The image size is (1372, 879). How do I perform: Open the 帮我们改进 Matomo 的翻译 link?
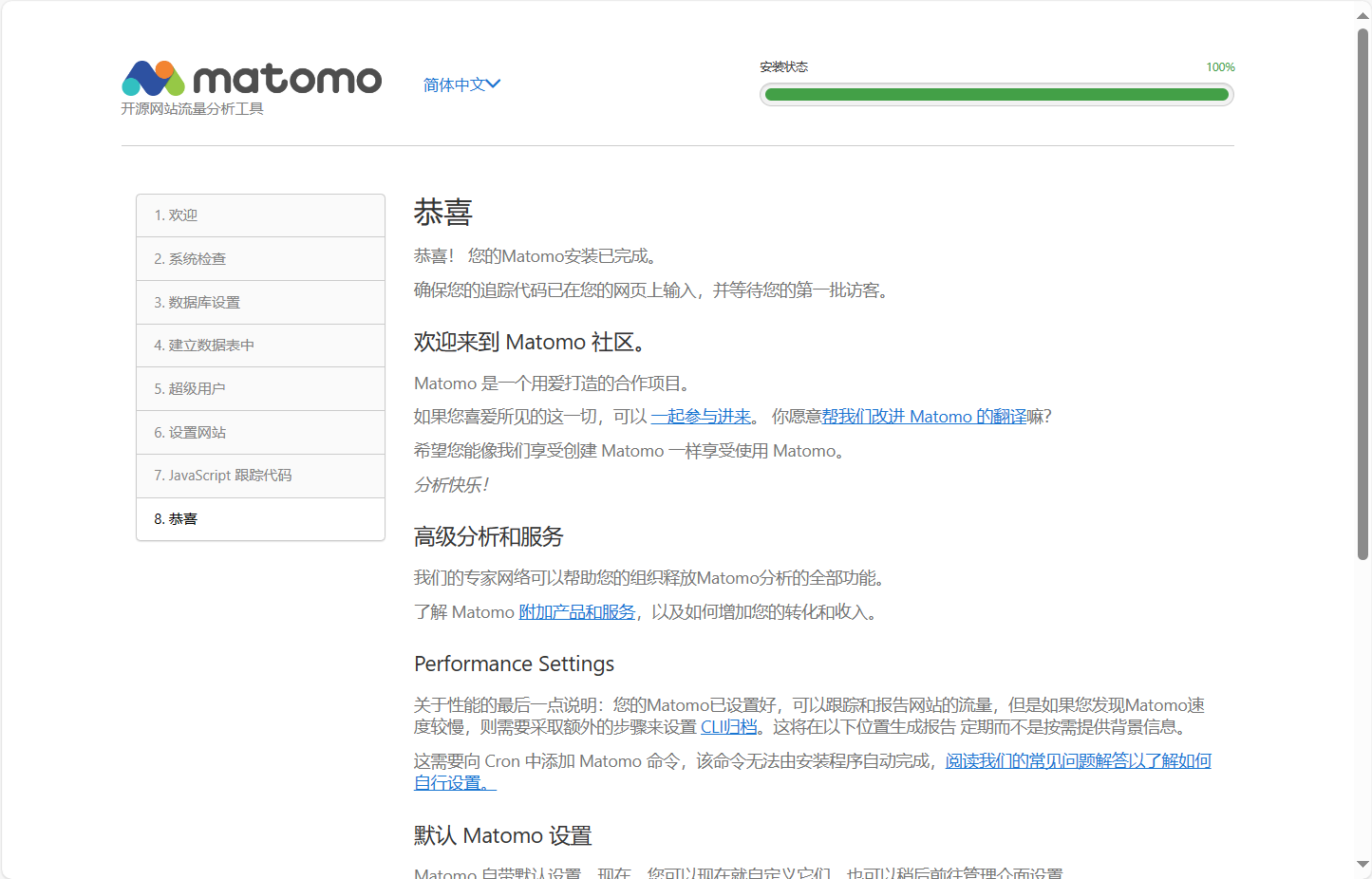(x=924, y=417)
